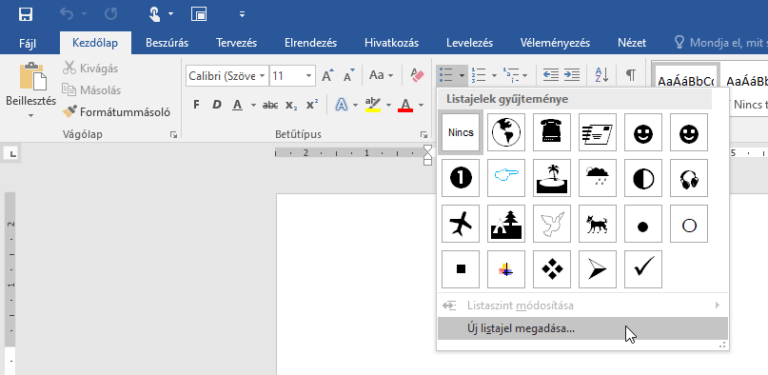Open the Vágólap dialog launcher

173,135
